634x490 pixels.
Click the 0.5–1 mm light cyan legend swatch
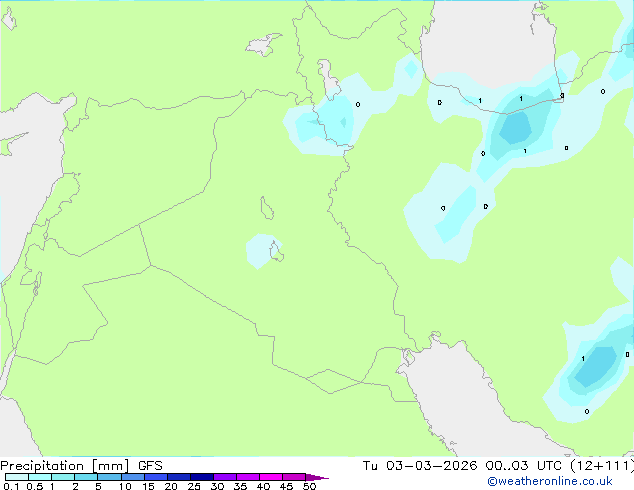coord(40,477)
